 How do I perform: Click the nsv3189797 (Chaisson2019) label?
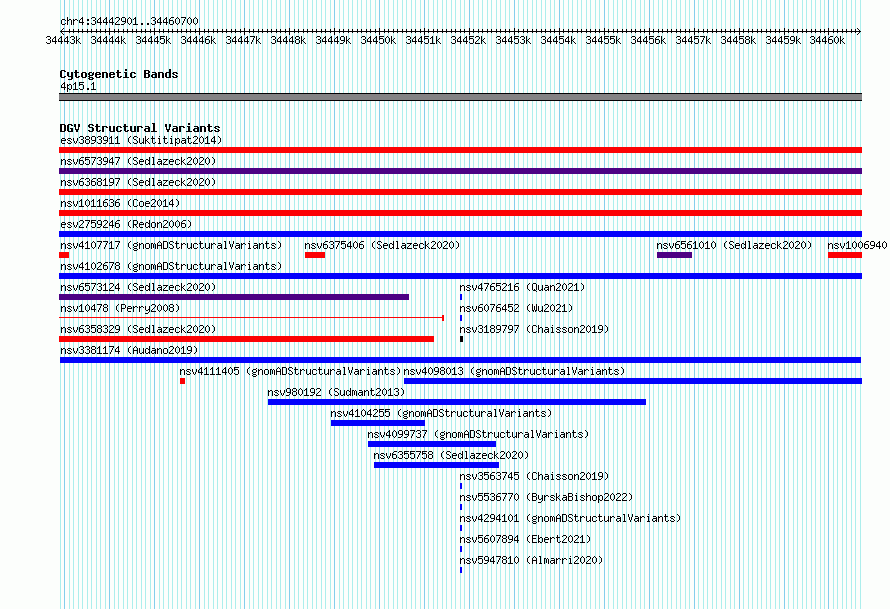534,329
